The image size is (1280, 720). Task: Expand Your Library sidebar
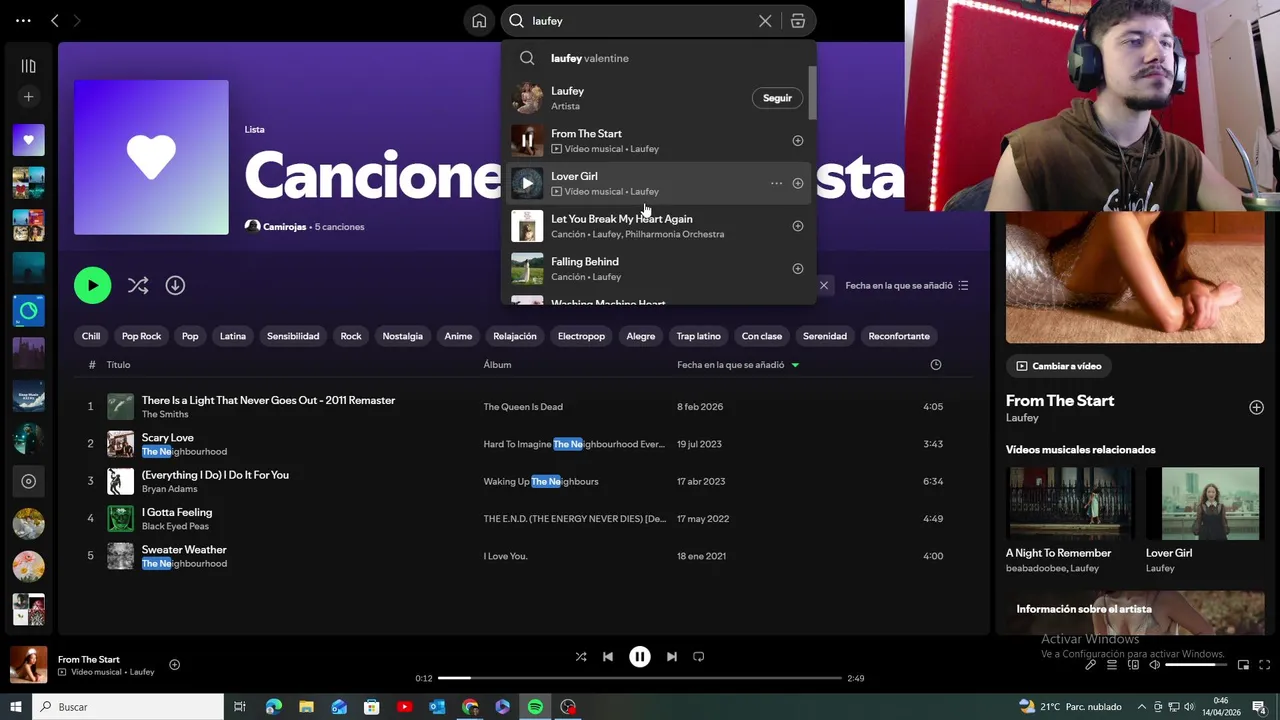(x=28, y=66)
